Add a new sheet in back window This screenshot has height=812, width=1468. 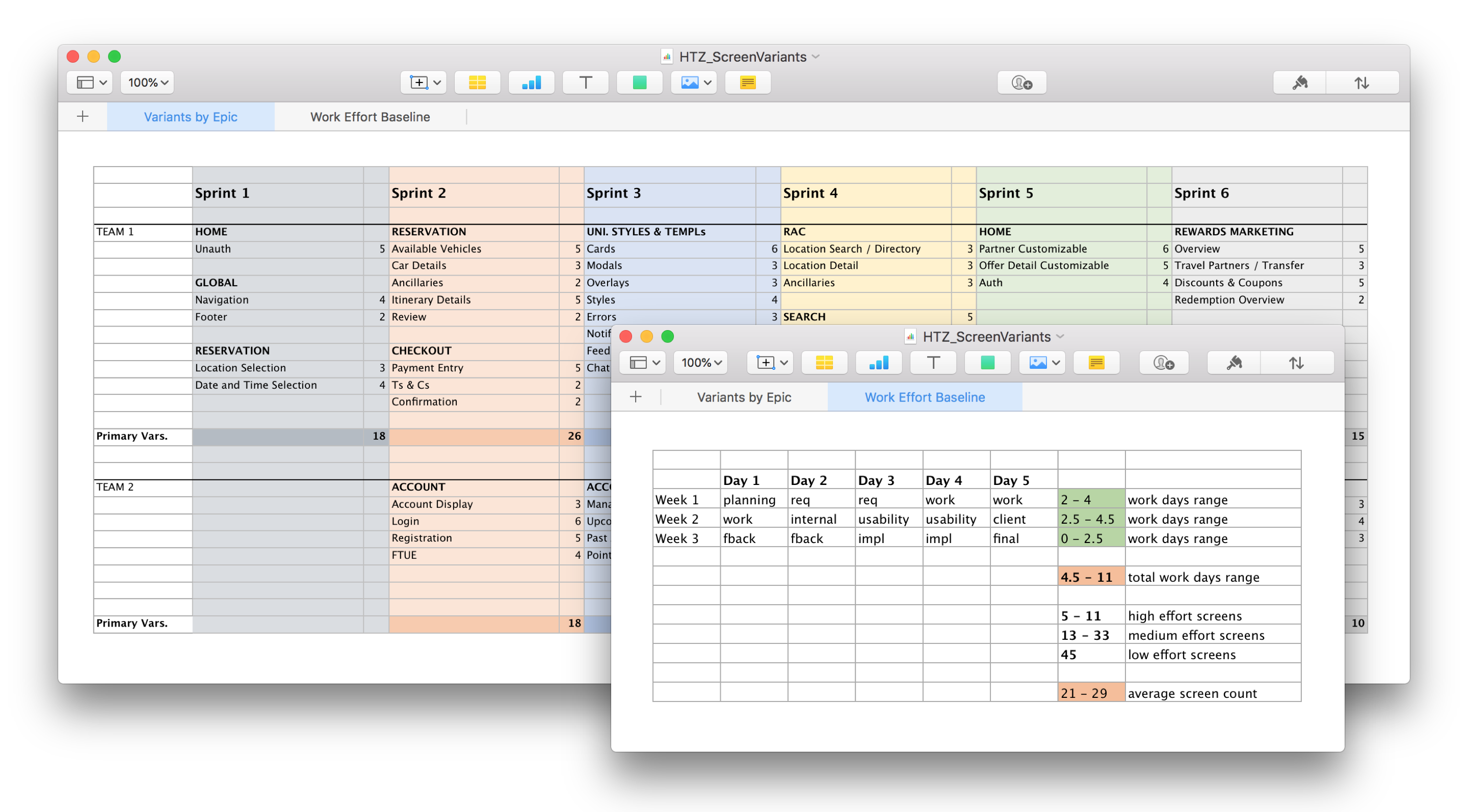click(83, 117)
